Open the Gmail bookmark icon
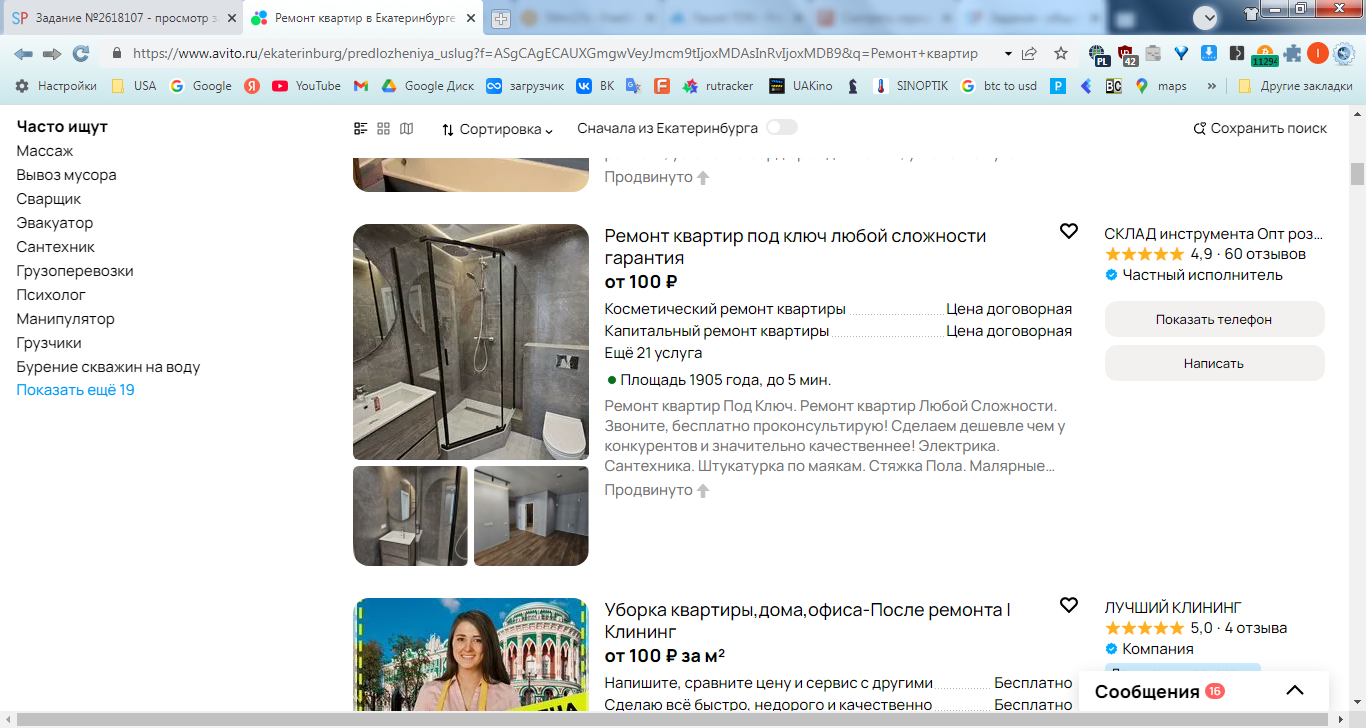This screenshot has height=728, width=1366. [361, 86]
